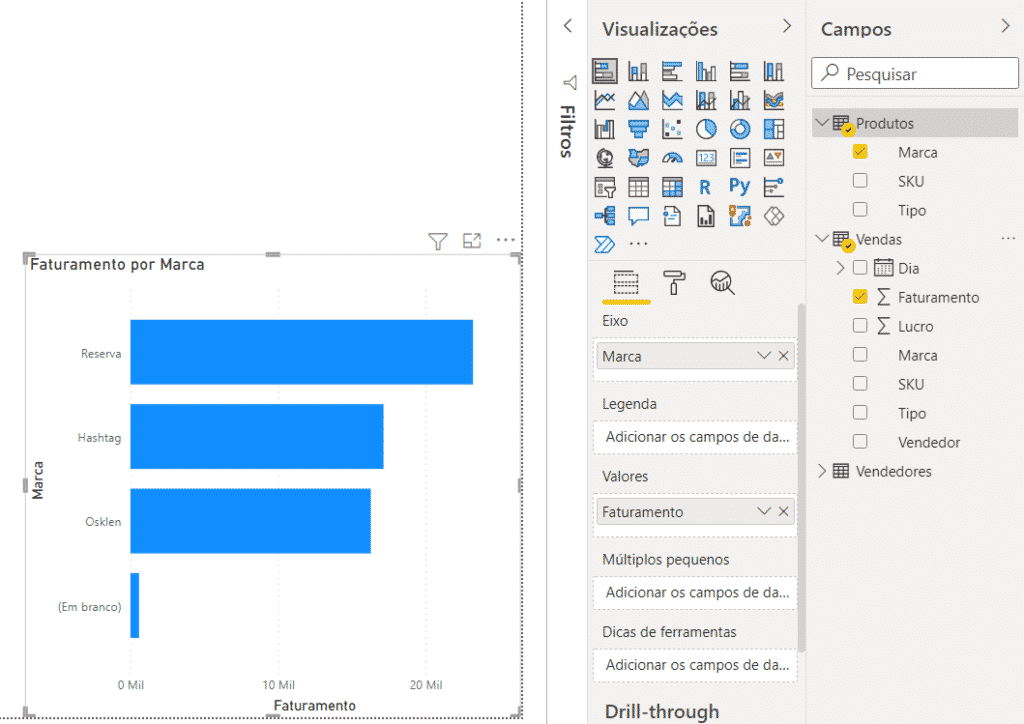The height and width of the screenshot is (724, 1024).
Task: Select the Python (Py) visual
Action: [x=740, y=187]
